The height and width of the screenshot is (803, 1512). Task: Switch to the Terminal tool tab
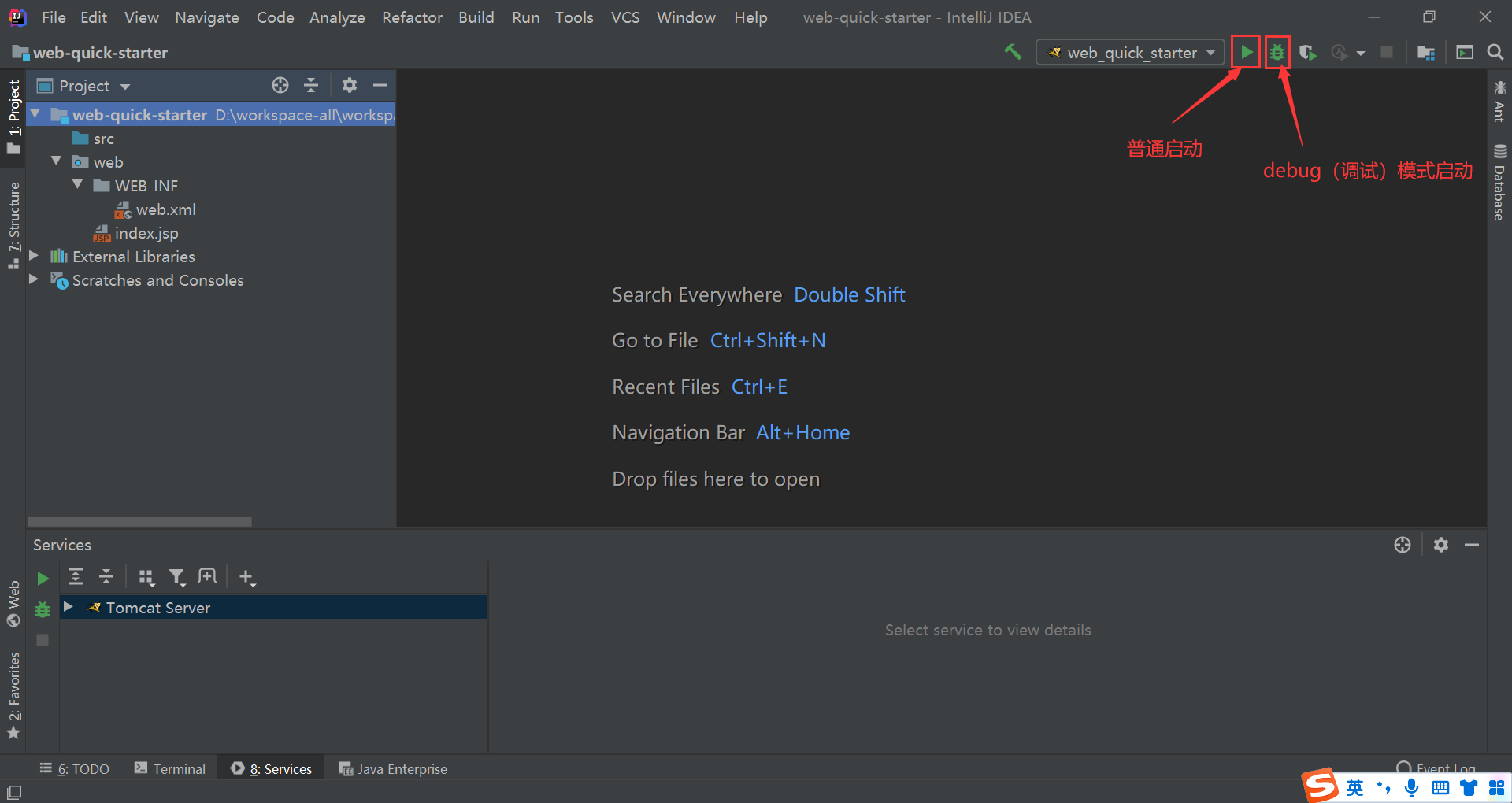[x=169, y=768]
